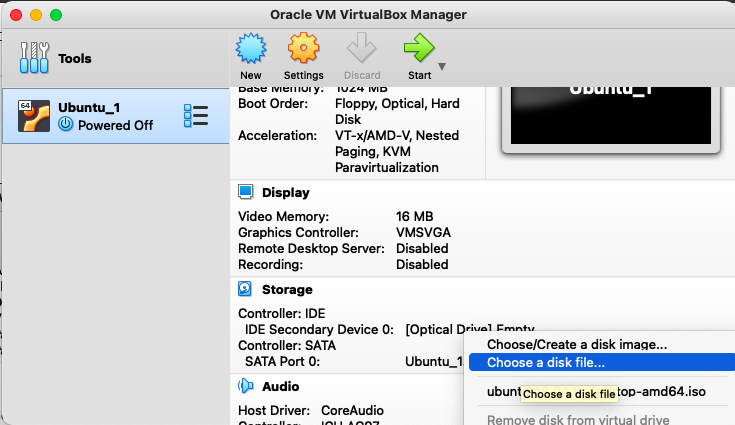735x425 pixels.
Task: Click the Host Driver CoreAudio value
Action: [x=352, y=410]
